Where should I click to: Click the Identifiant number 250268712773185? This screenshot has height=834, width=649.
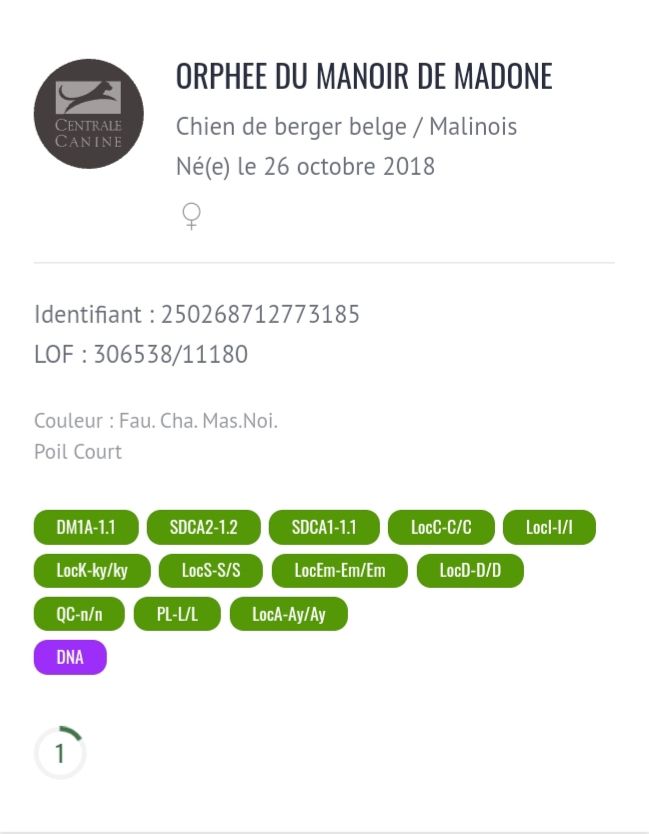261,314
